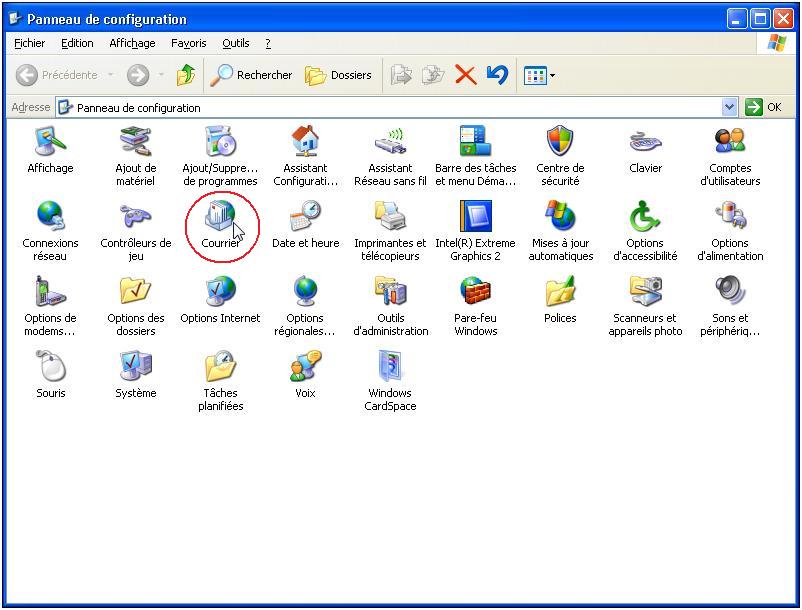Open the Courrier mail icon
This screenshot has width=802, height=610.
[220, 216]
